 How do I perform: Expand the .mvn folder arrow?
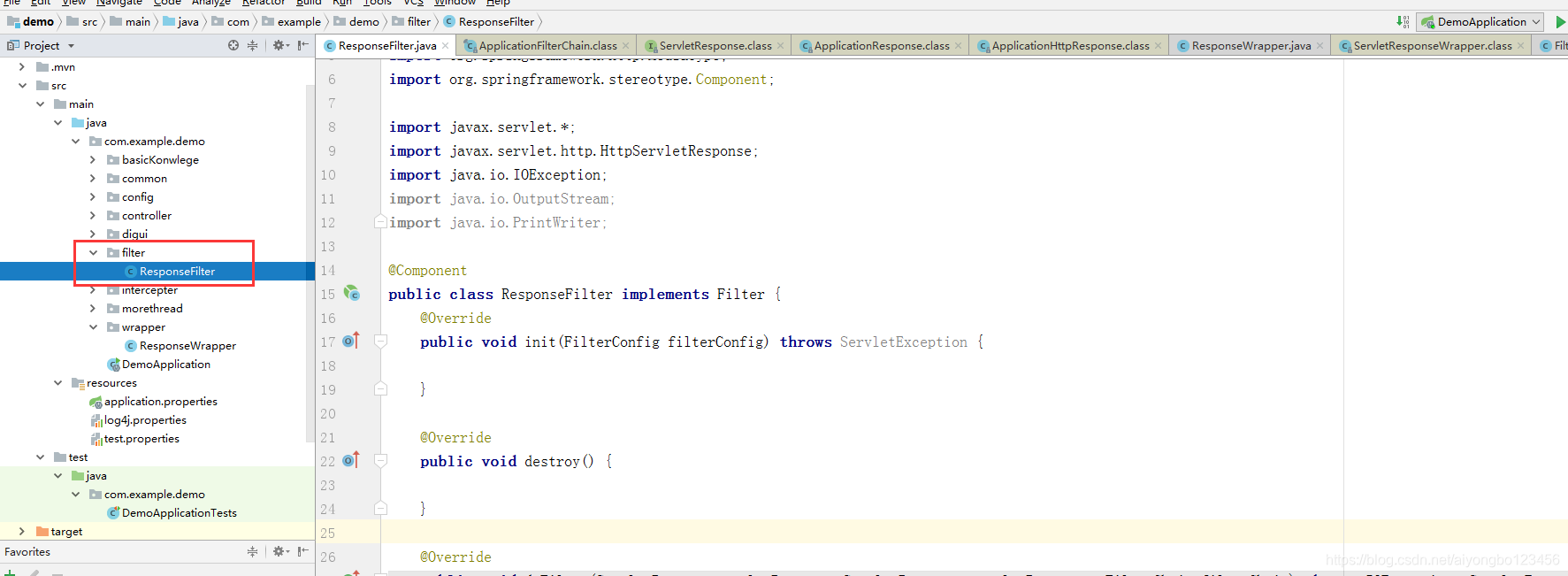coord(22,67)
